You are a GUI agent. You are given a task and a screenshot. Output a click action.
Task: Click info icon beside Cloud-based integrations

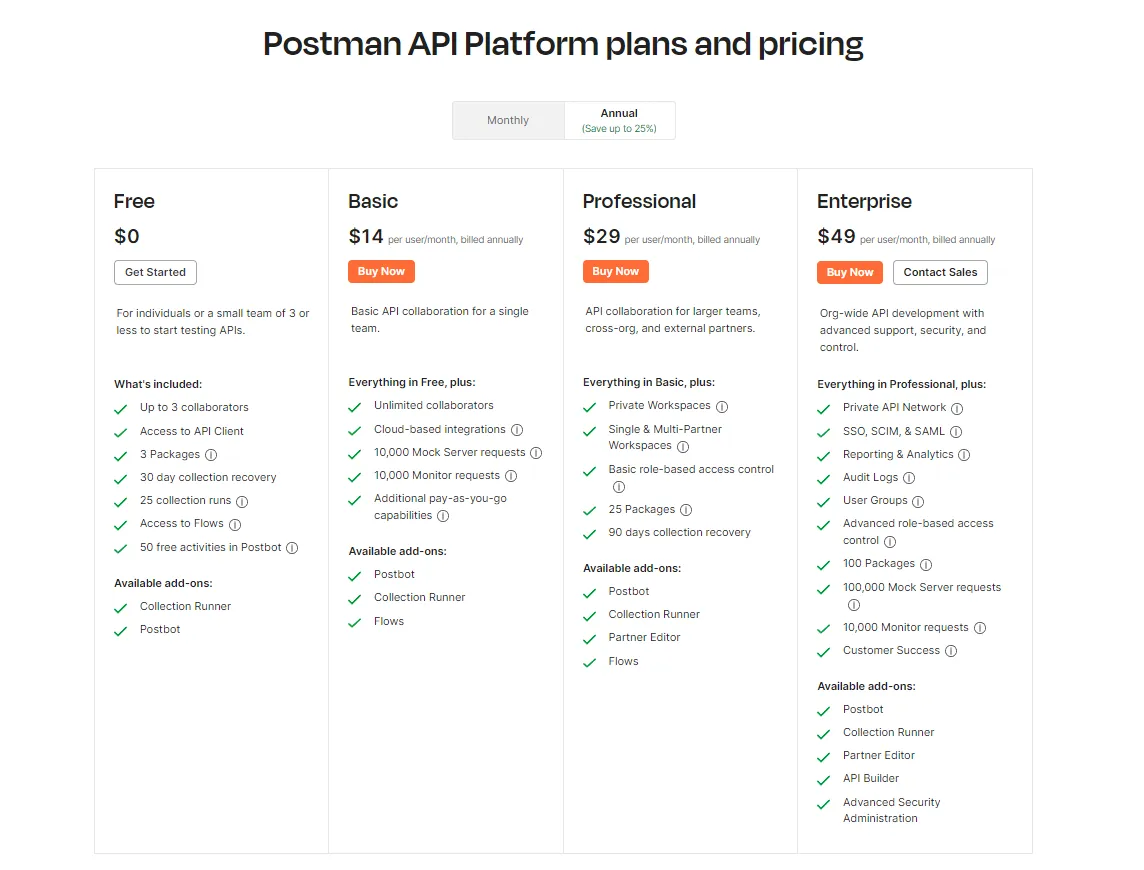click(517, 430)
